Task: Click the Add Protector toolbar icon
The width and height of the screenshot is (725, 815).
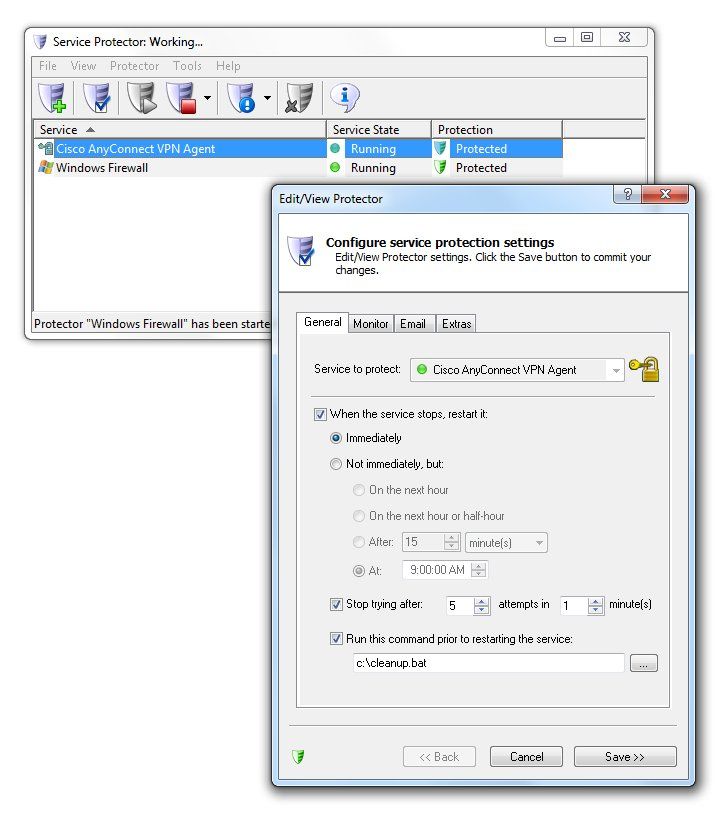Action: [x=52, y=98]
